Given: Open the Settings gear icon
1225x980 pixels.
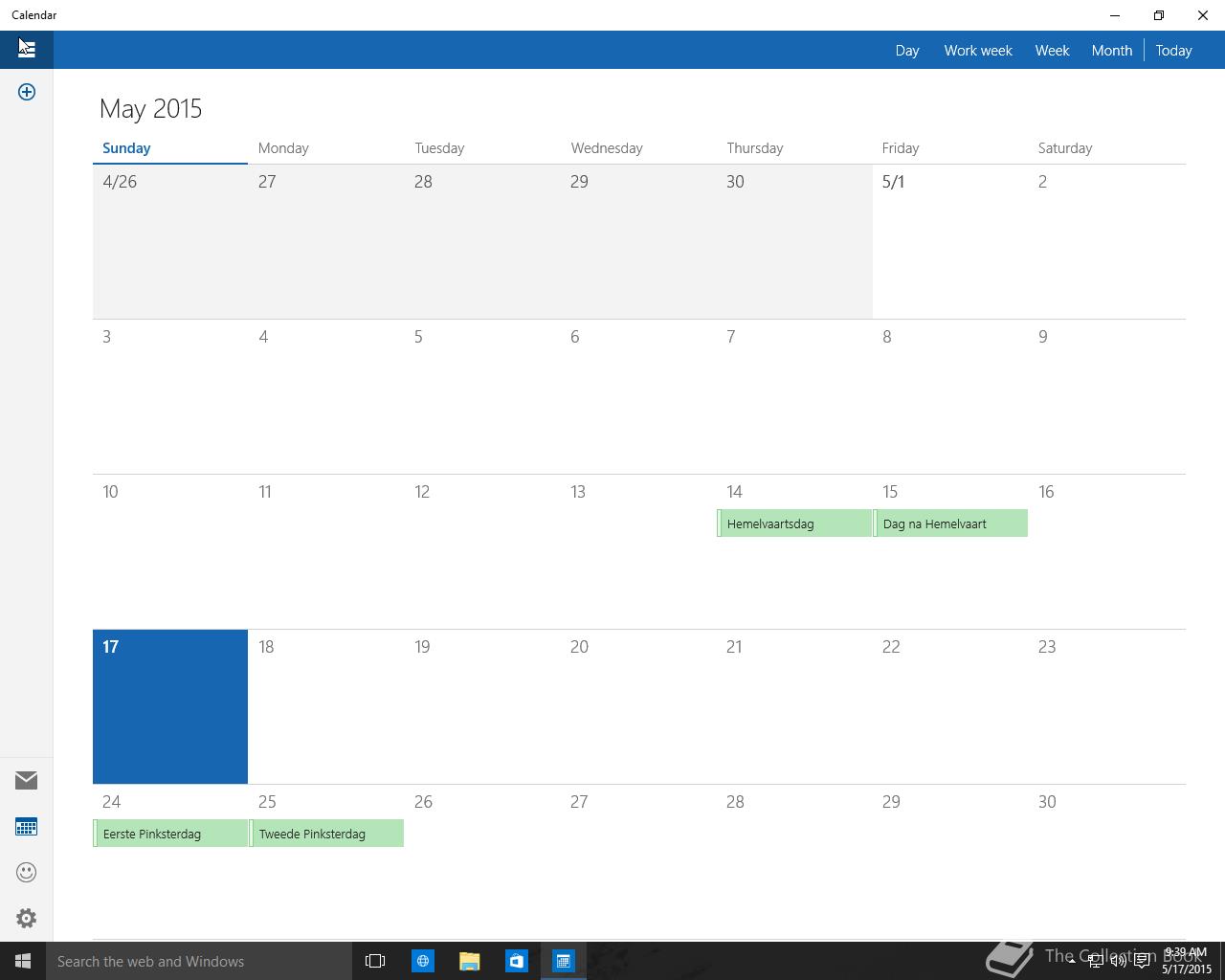Looking at the screenshot, I should pyautogui.click(x=27, y=918).
